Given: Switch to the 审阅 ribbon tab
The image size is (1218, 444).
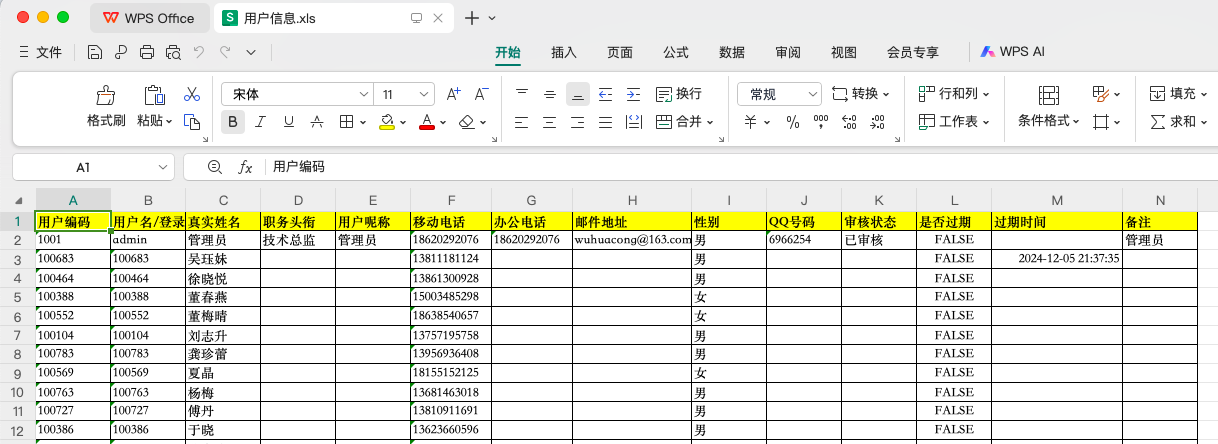Looking at the screenshot, I should tap(788, 52).
